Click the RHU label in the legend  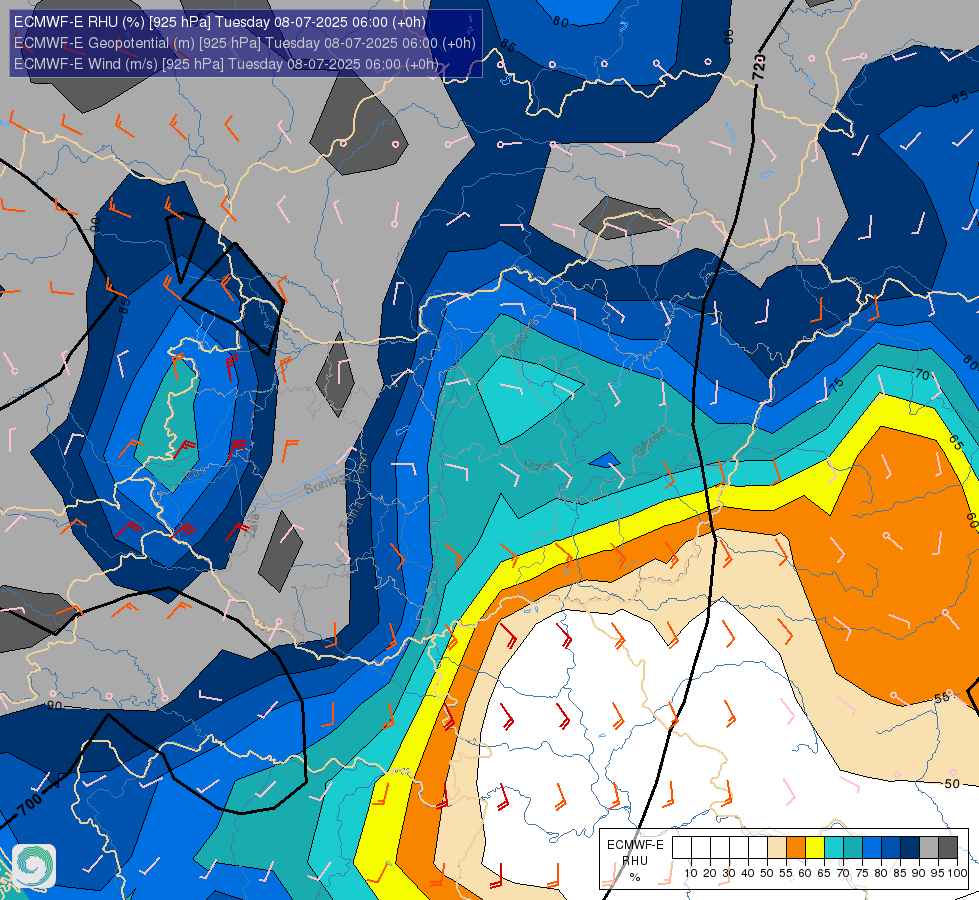(635, 861)
